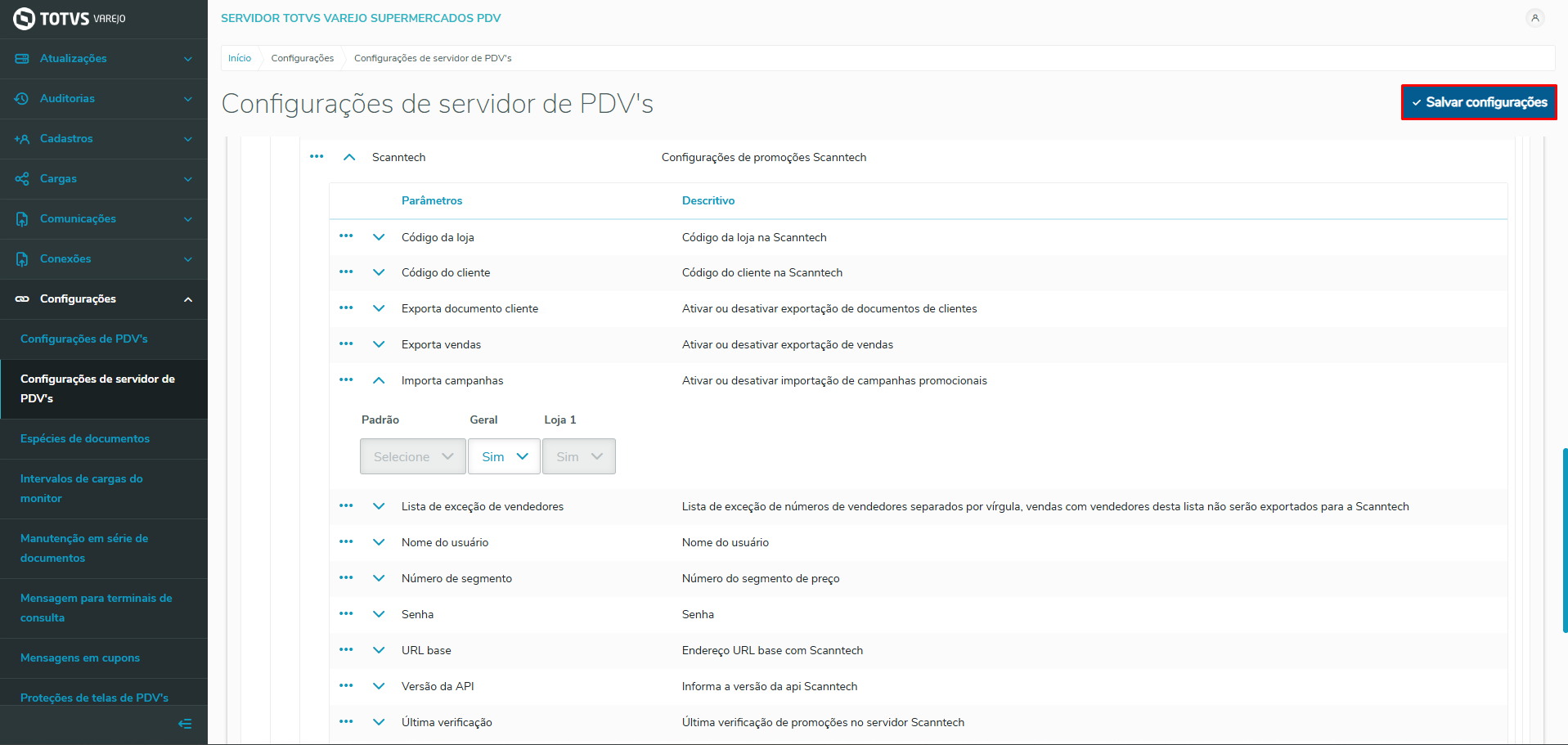Open Mensagem para terminais de consulta
Viewport: 1568px width, 745px height.
(104, 608)
